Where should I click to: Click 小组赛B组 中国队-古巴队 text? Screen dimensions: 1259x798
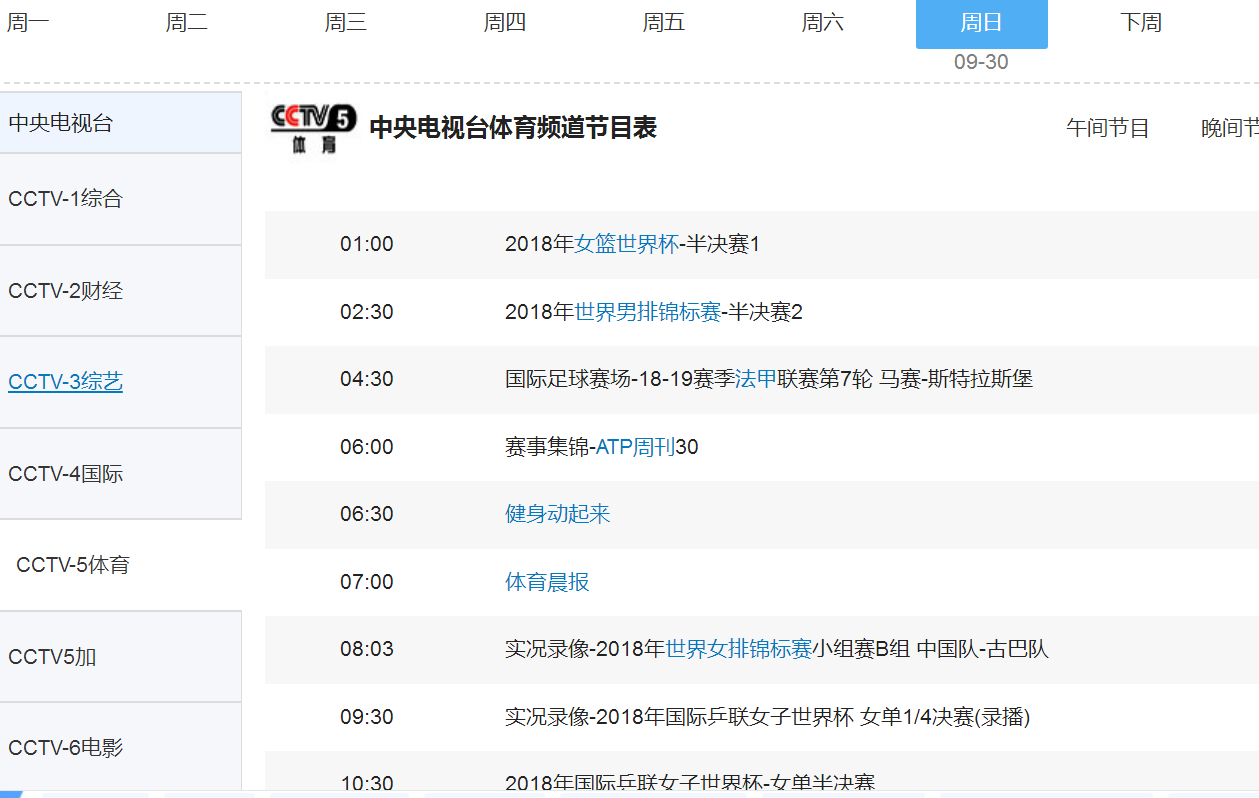tap(931, 649)
